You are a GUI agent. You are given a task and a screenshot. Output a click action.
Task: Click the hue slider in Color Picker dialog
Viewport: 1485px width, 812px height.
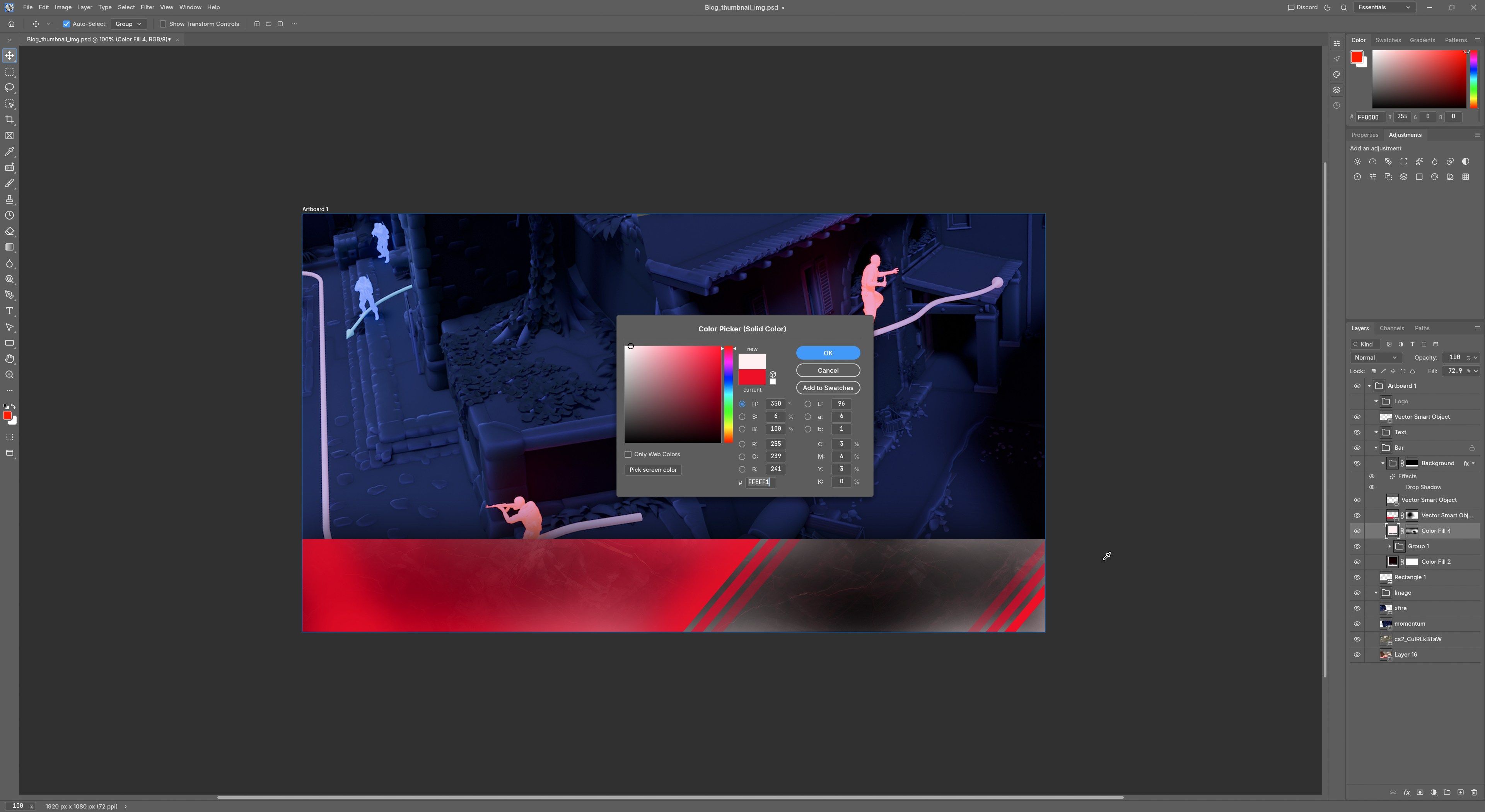point(729,394)
